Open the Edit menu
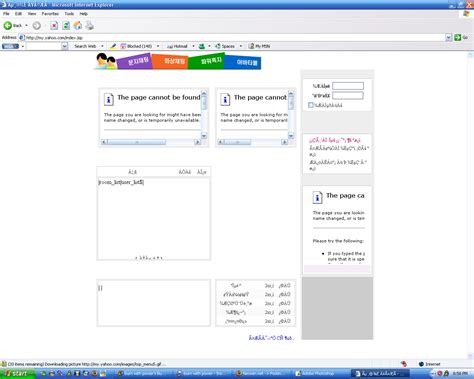This screenshot has height=379, width=474. (18, 14)
